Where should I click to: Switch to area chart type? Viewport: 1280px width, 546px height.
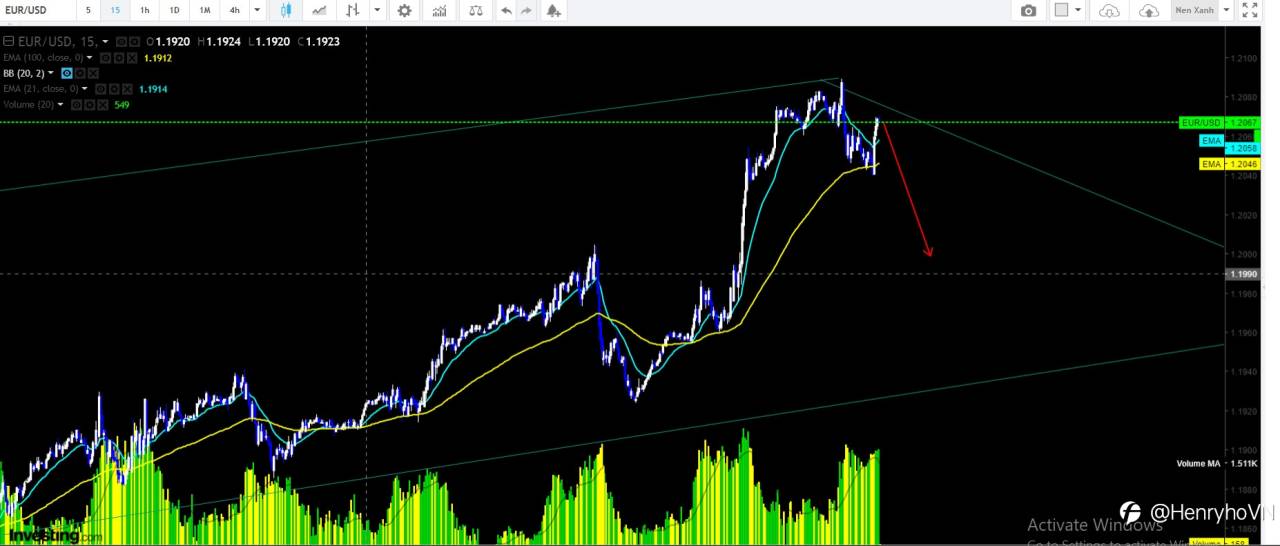tap(319, 10)
